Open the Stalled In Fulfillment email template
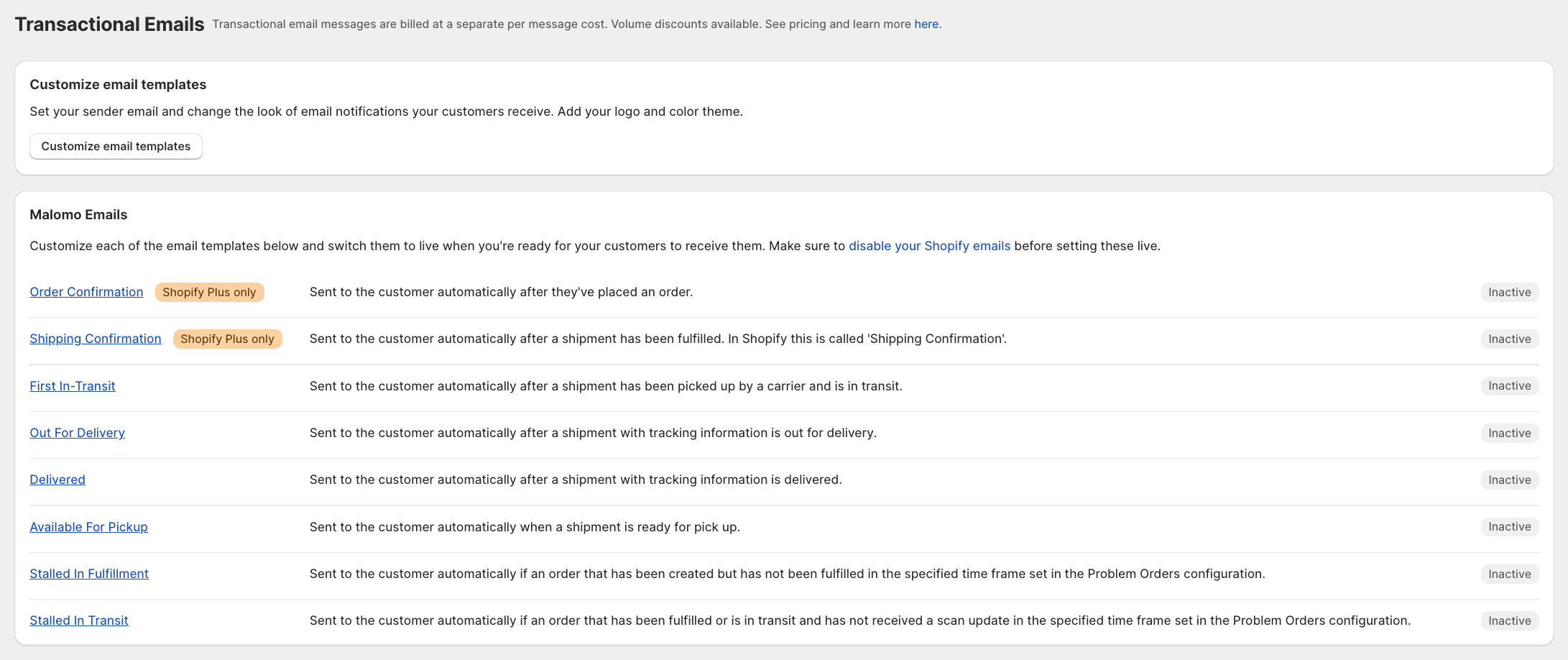Screen dimensions: 1568x660 pos(89,574)
